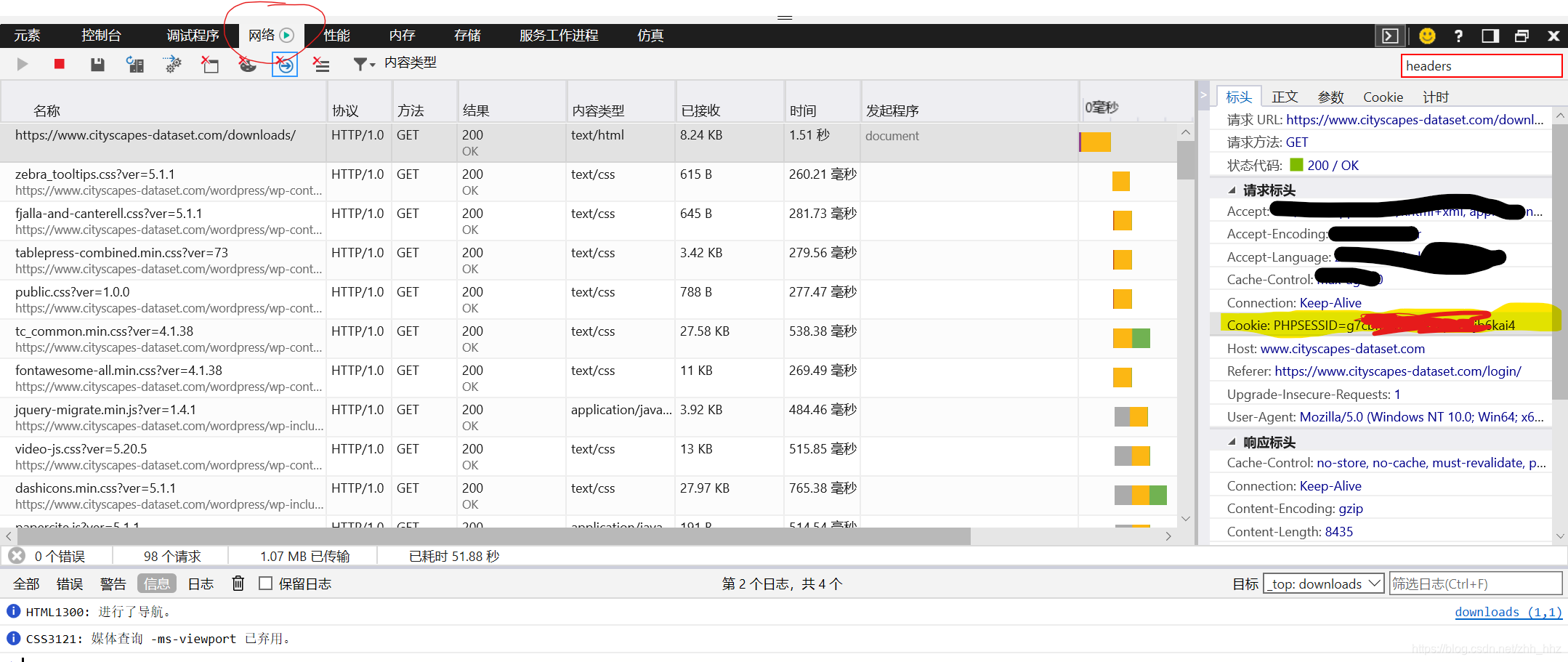The height and width of the screenshot is (662, 1568).
Task: Change dock position with the panel icon
Action: [1490, 36]
